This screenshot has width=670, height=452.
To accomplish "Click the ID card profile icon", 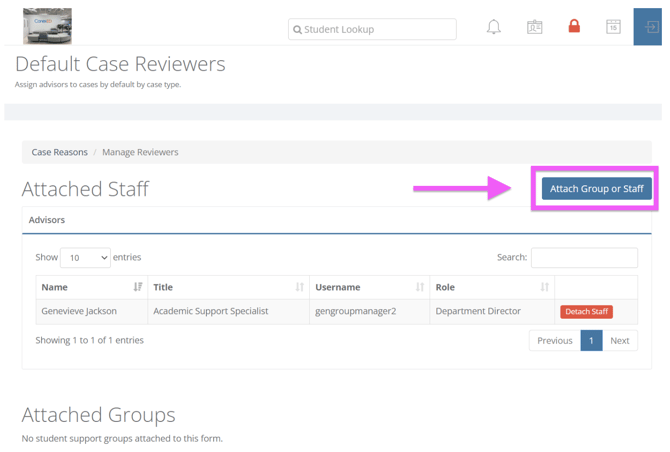I will coord(534,27).
